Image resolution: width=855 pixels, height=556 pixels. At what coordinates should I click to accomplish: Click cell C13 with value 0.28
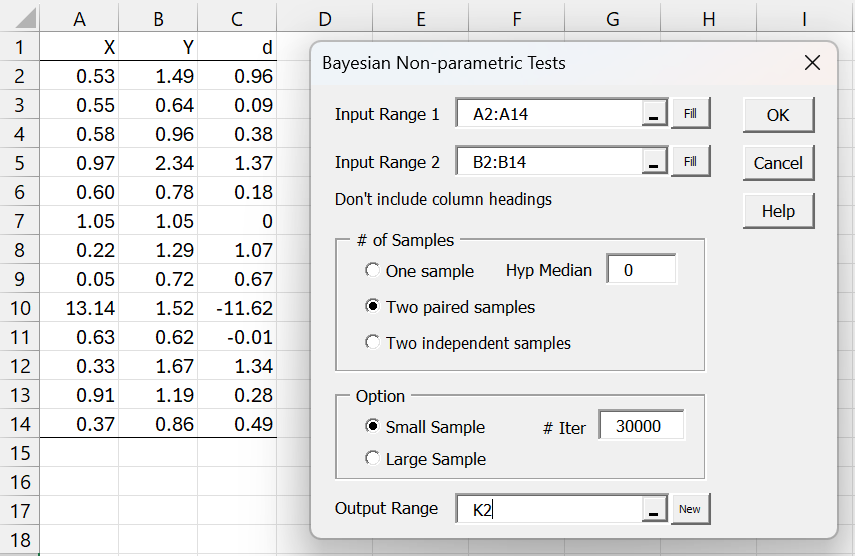(237, 395)
